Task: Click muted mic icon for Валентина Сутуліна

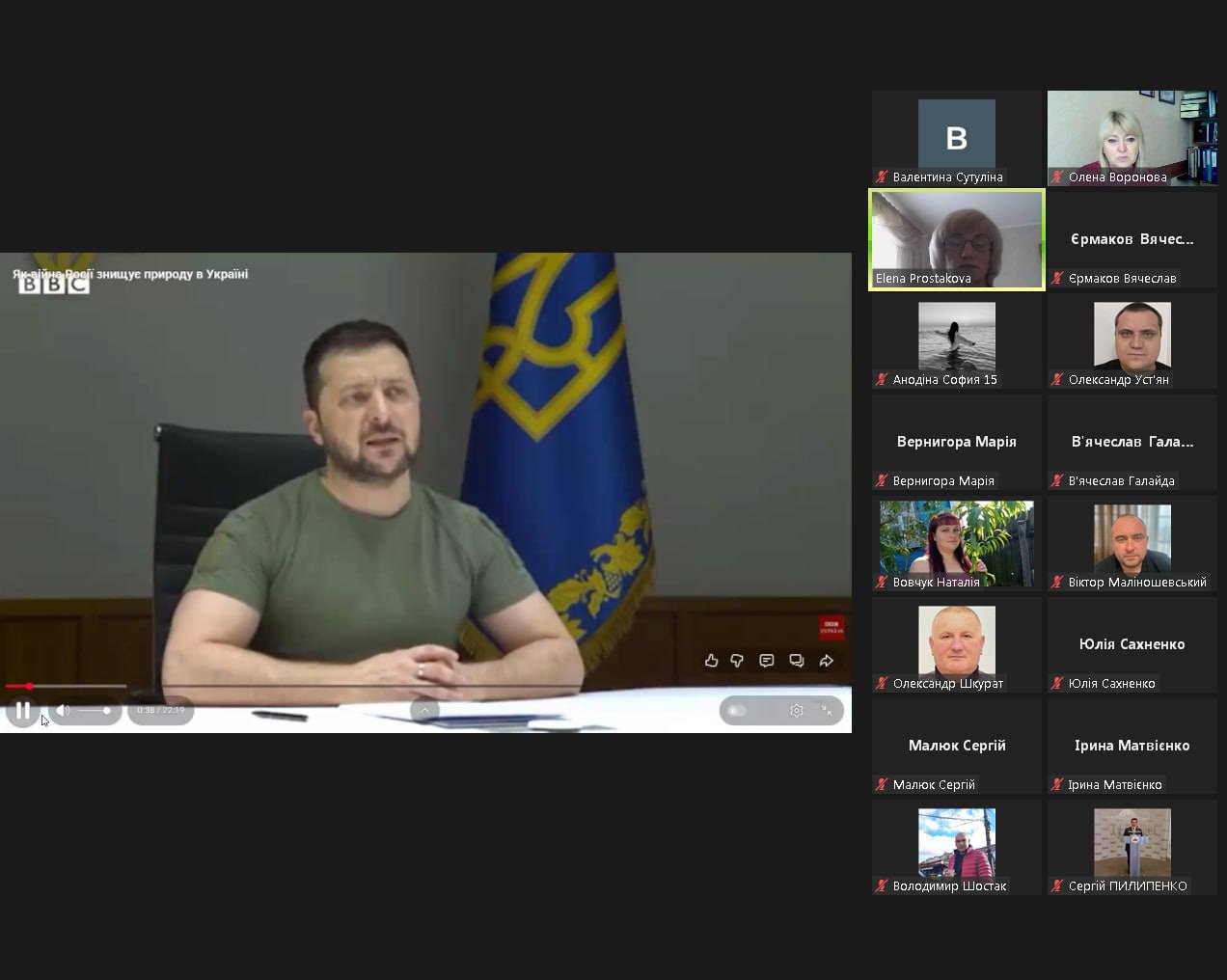Action: (x=882, y=177)
